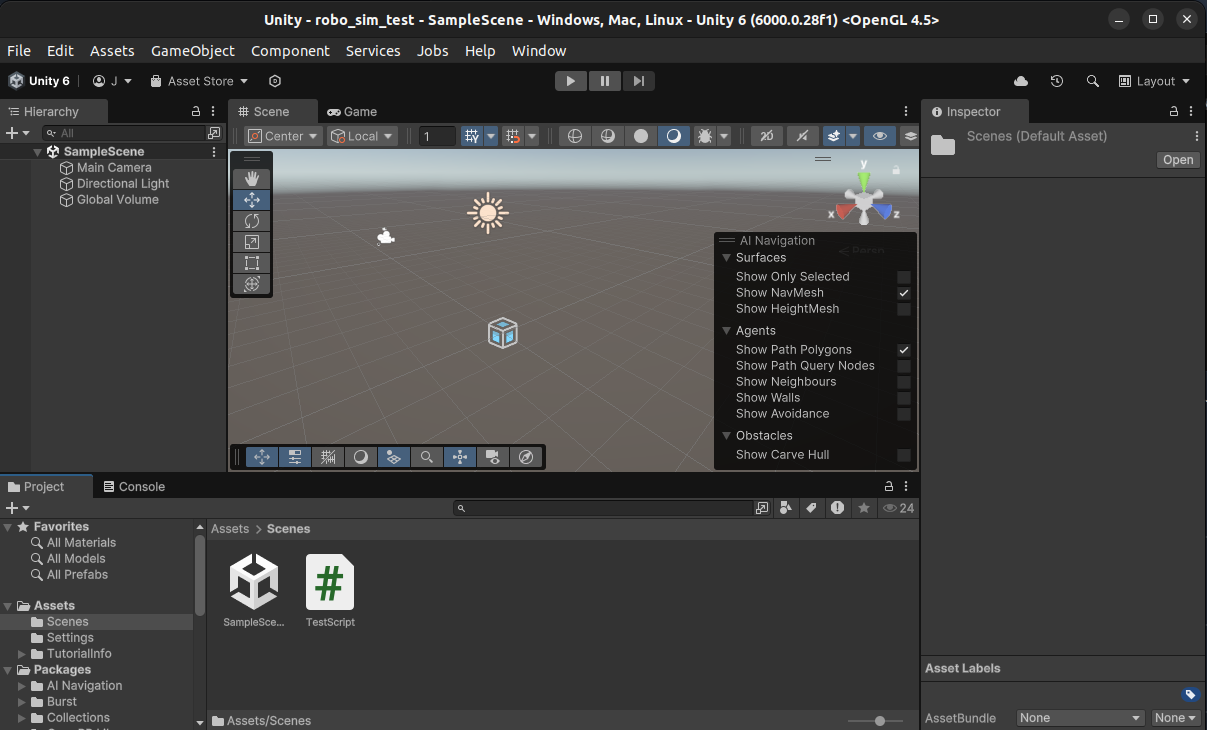
Task: Click the Open button in the Inspector
Action: [x=1177, y=159]
